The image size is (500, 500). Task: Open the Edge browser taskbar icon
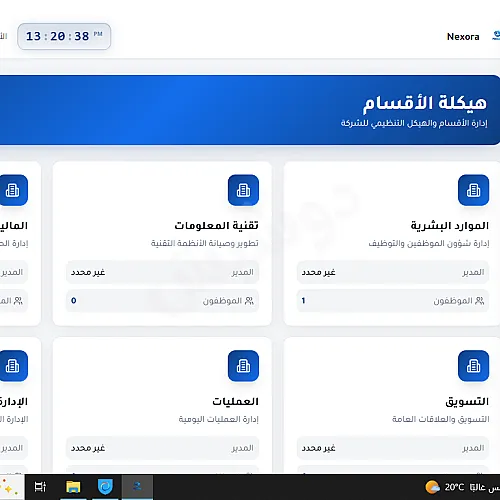pyautogui.click(x=105, y=487)
